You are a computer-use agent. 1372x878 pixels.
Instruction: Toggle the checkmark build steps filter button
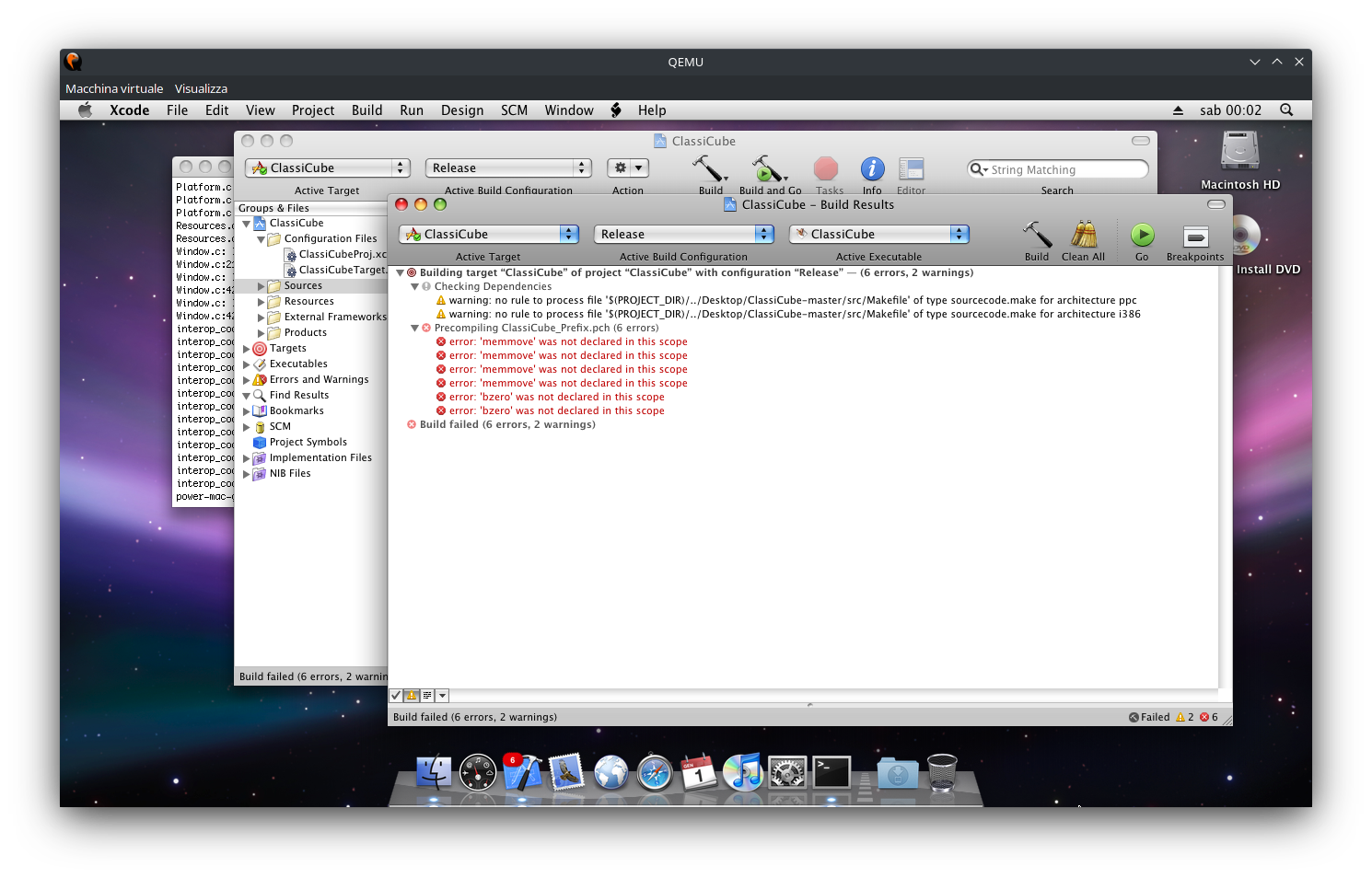click(396, 696)
